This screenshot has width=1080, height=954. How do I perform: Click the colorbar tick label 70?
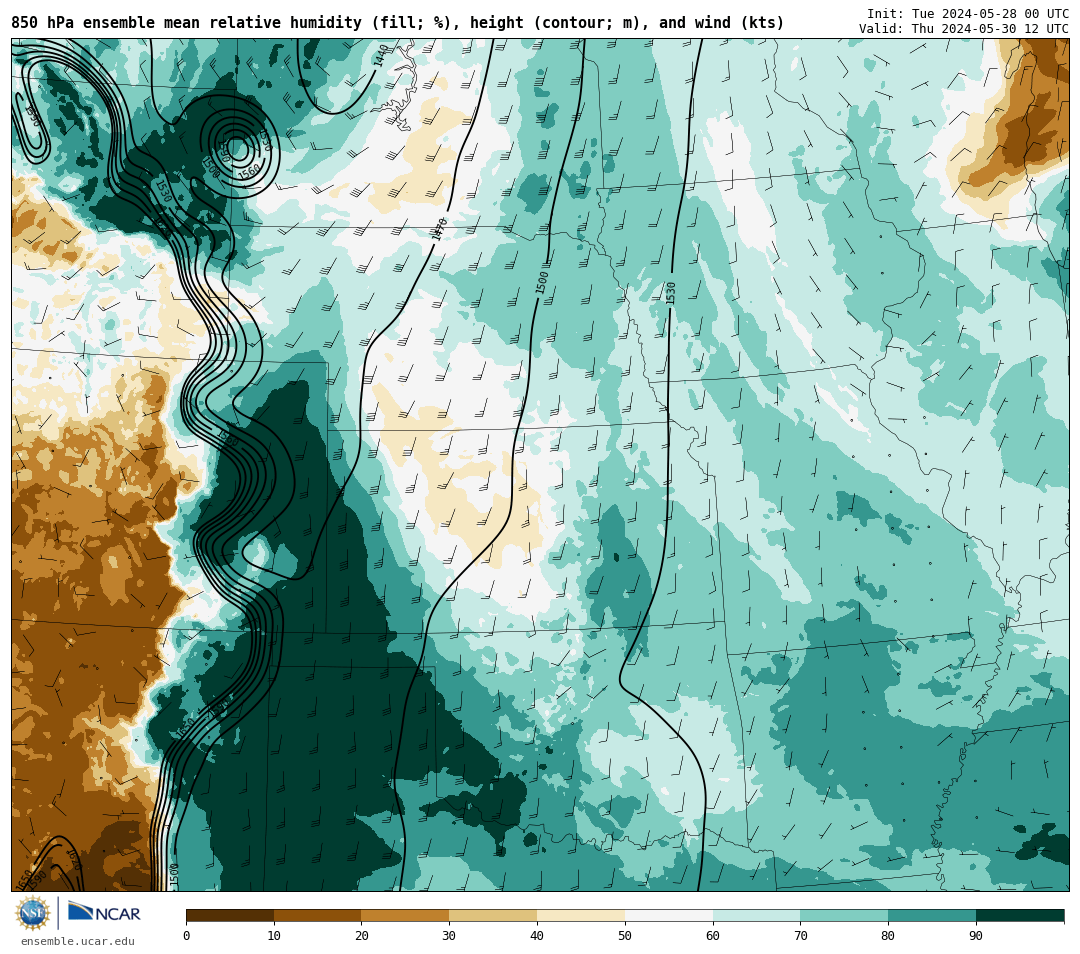[800, 935]
